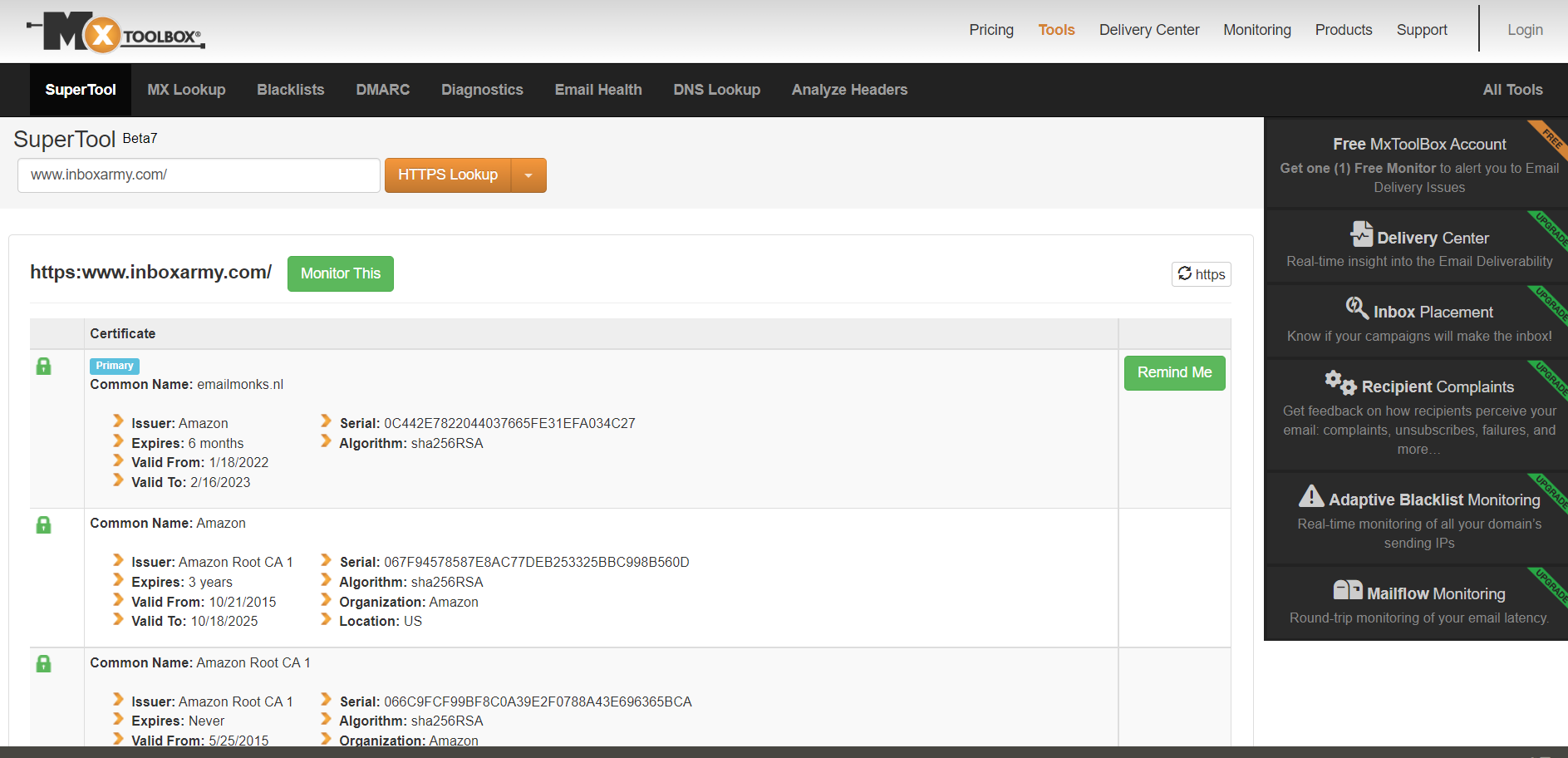Switch to the MX Lookup tab
The height and width of the screenshot is (758, 1568).
pyautogui.click(x=186, y=89)
